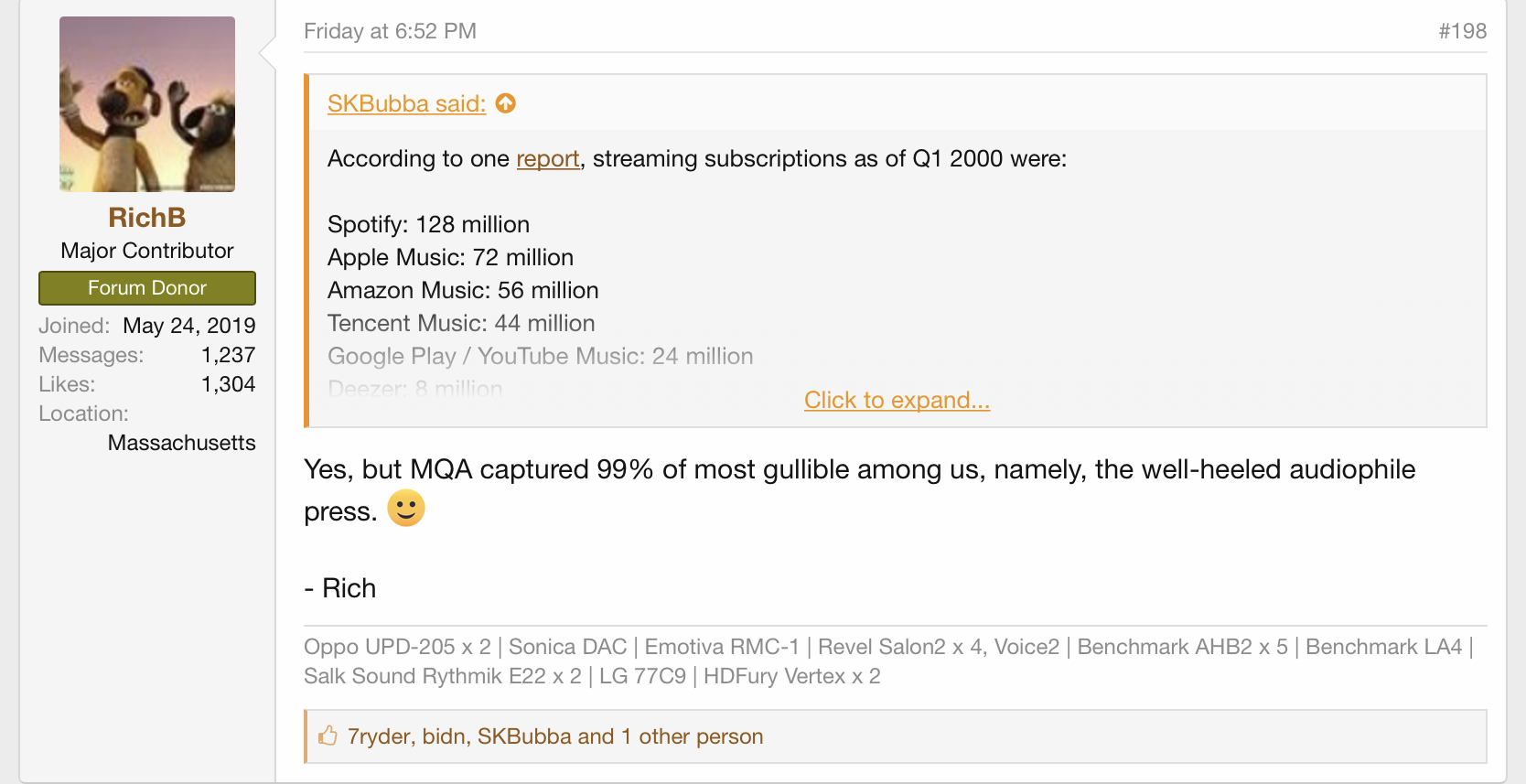Click the "SKBubba said:" quote link
Viewport: 1526px width, 784px height.
(x=406, y=103)
